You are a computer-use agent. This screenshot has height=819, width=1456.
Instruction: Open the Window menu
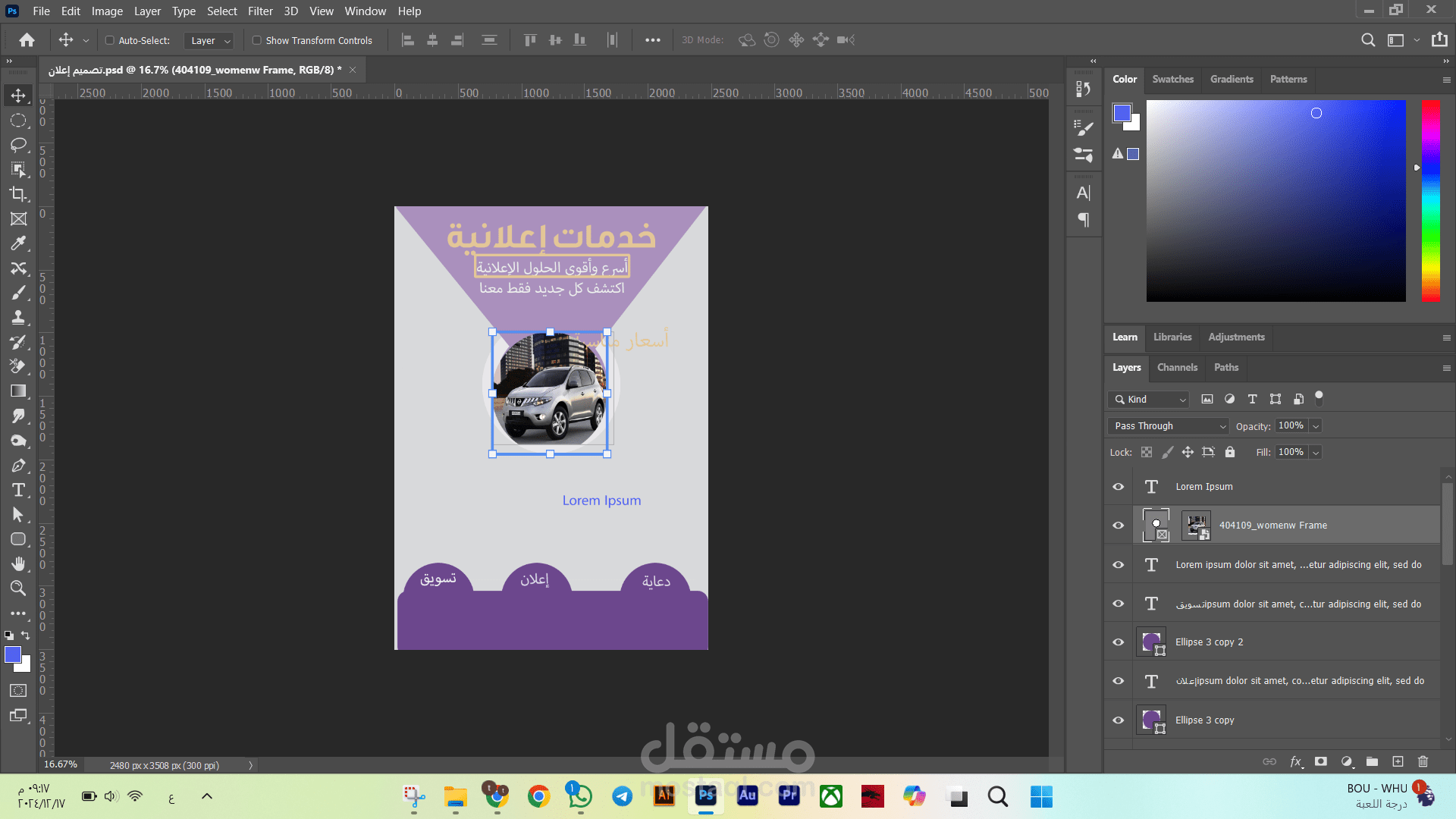(x=366, y=11)
